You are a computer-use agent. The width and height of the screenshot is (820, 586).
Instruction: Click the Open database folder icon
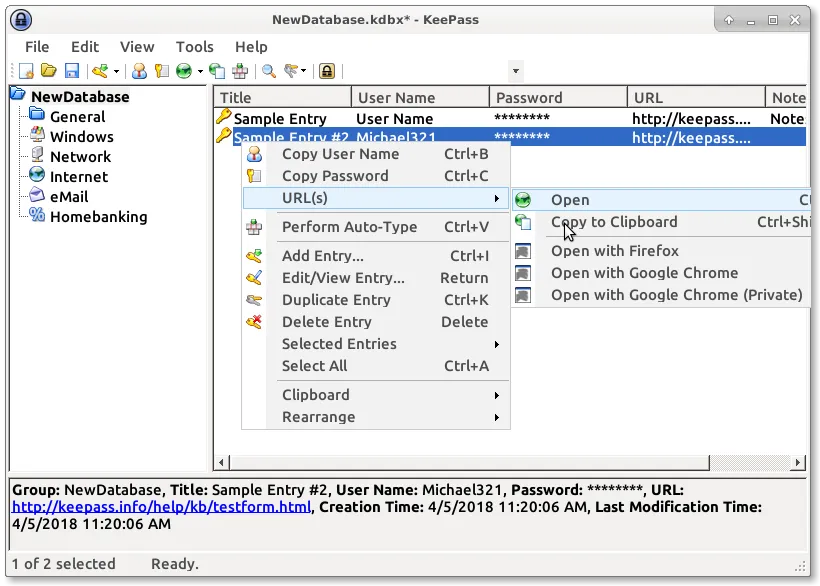[x=48, y=71]
